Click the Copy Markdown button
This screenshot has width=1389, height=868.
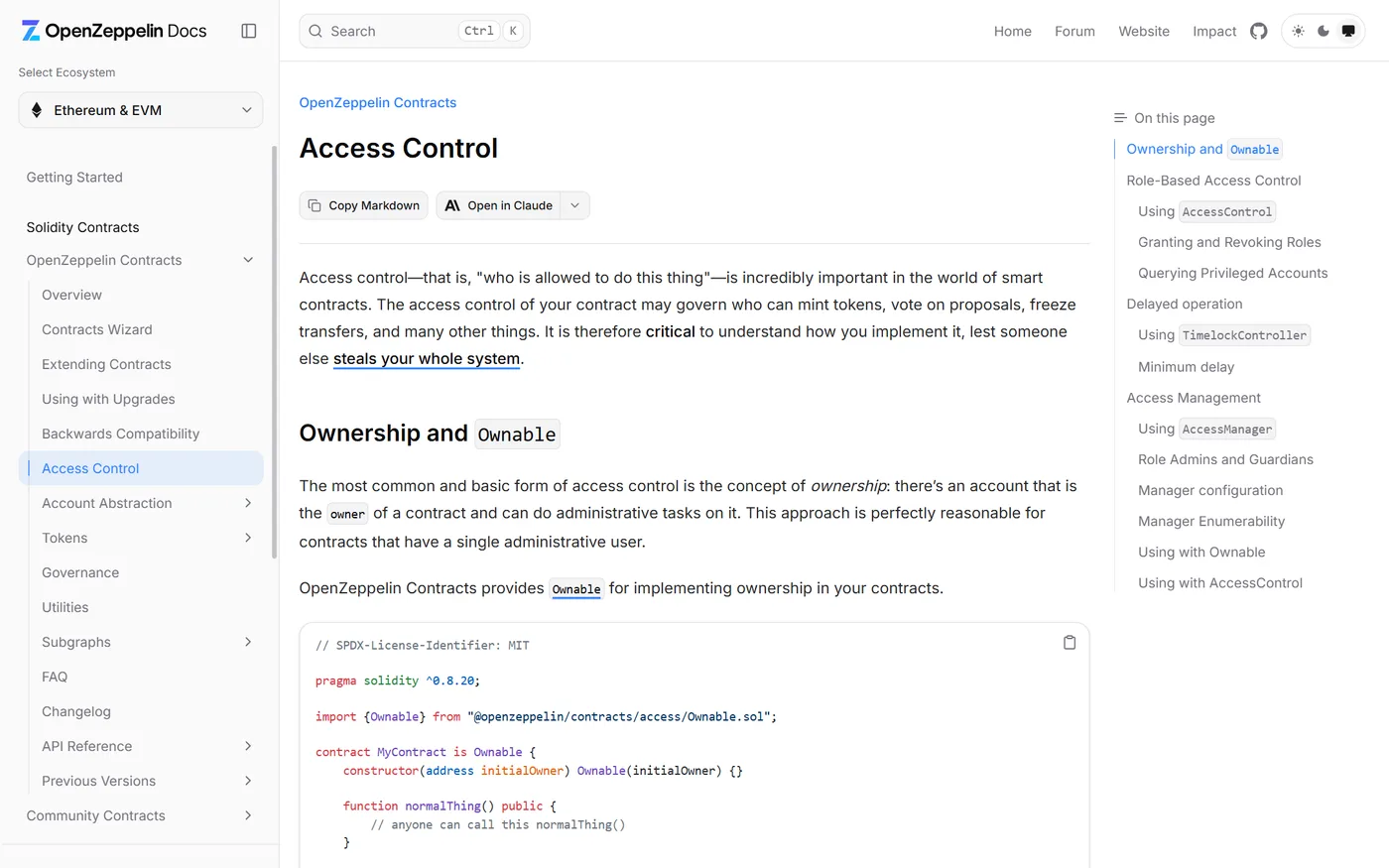[364, 205]
